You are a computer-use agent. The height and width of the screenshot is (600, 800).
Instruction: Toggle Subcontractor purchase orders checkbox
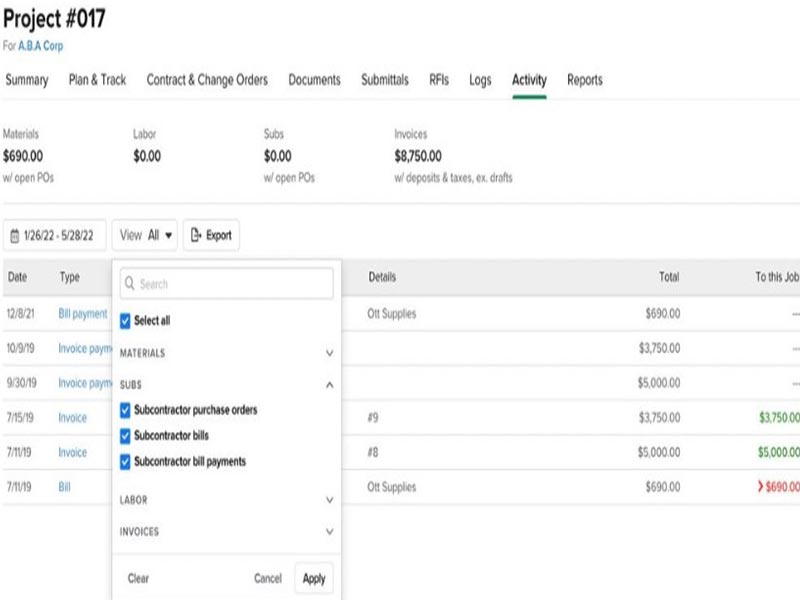[x=125, y=410]
